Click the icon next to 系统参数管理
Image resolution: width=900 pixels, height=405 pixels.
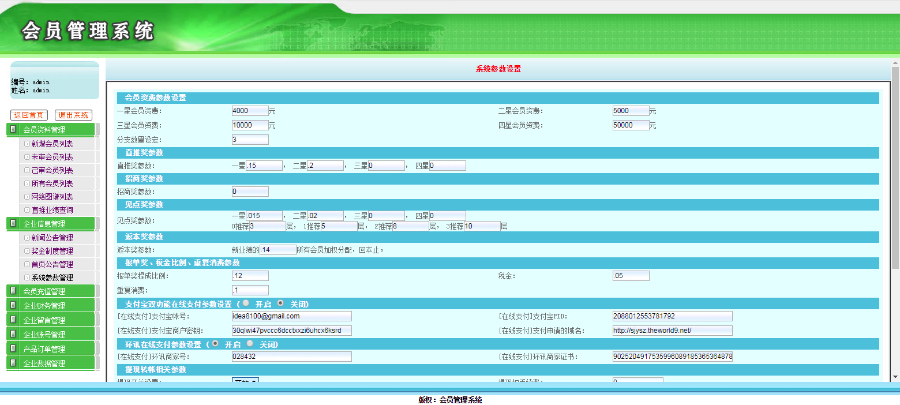[26, 276]
